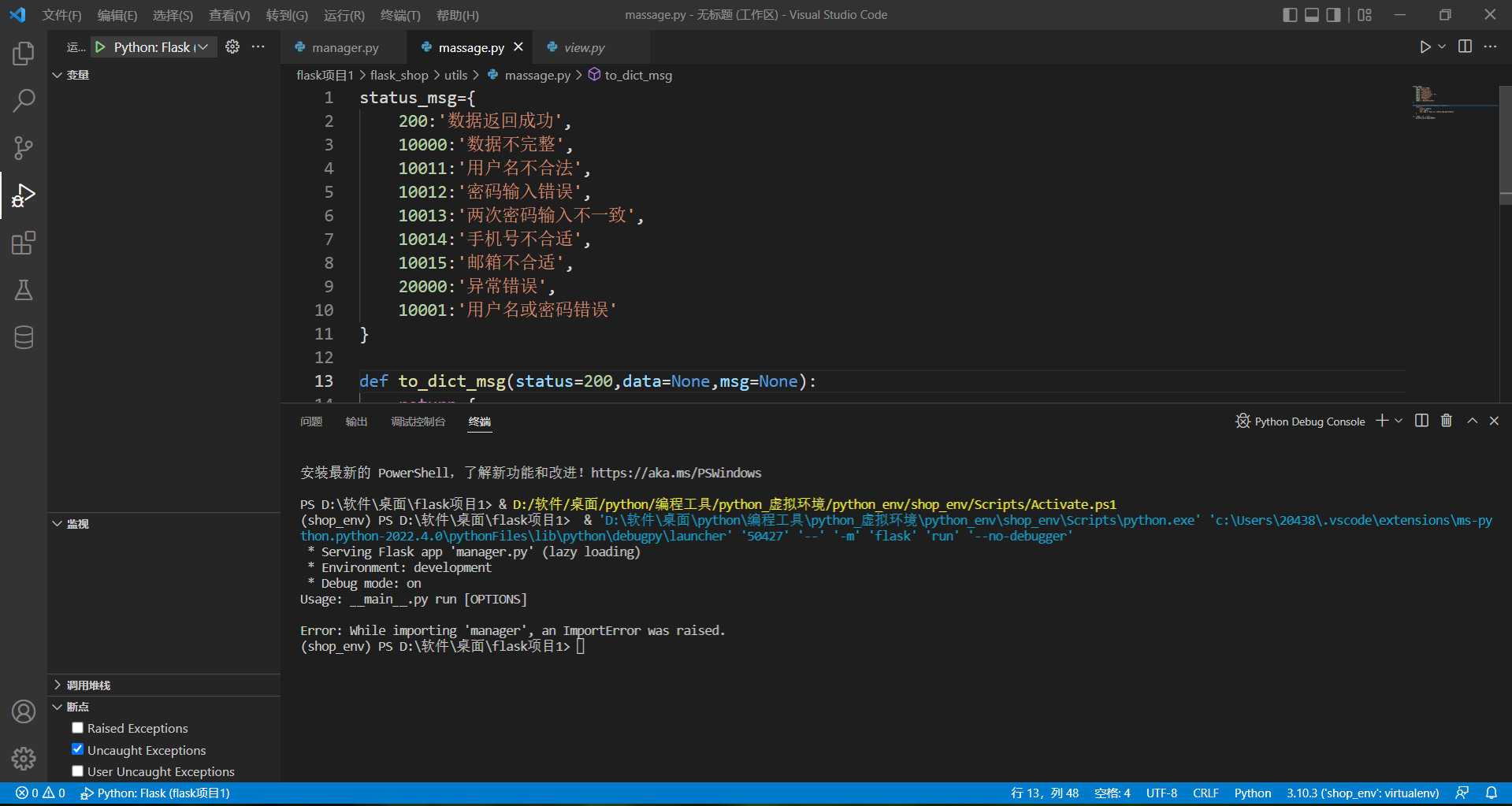Open the Database view in activity bar
The image size is (1512, 806).
point(24,337)
